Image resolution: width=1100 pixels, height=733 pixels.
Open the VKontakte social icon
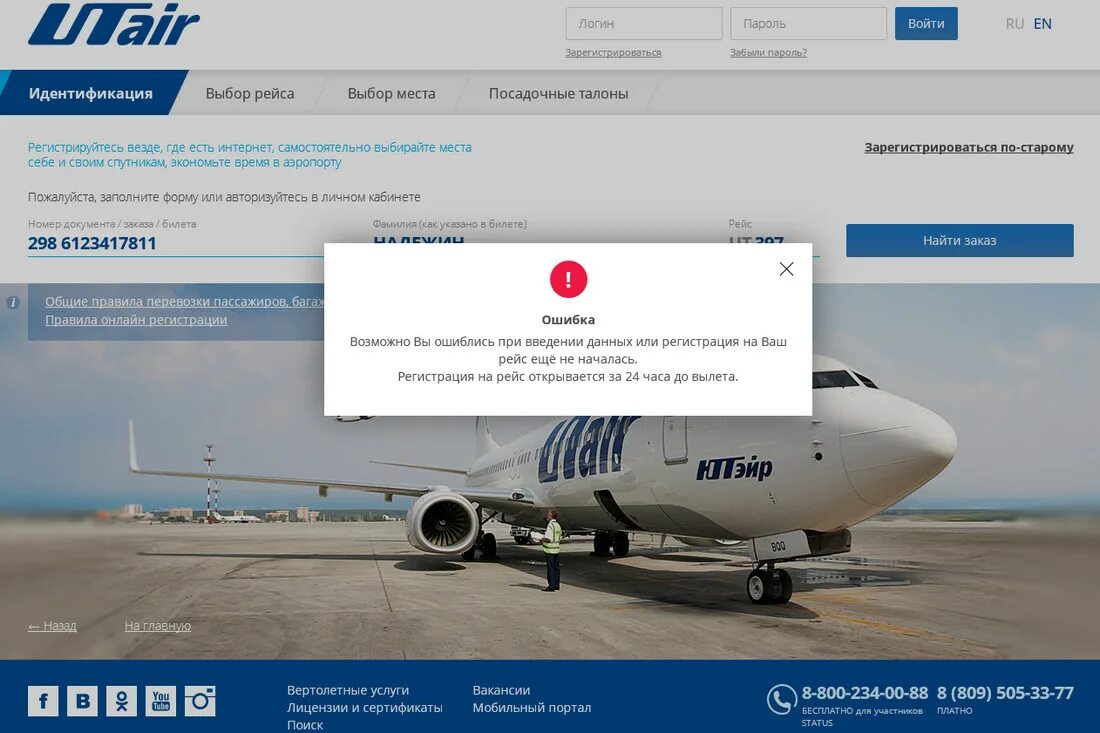tap(82, 701)
